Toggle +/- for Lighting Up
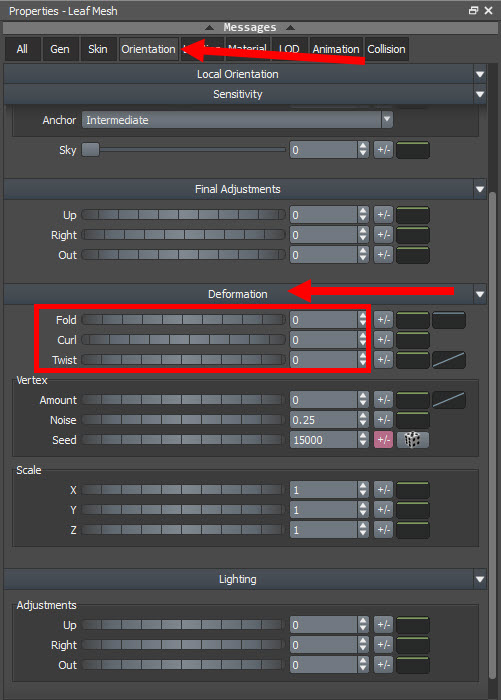Image resolution: width=501 pixels, height=700 pixels. (383, 625)
